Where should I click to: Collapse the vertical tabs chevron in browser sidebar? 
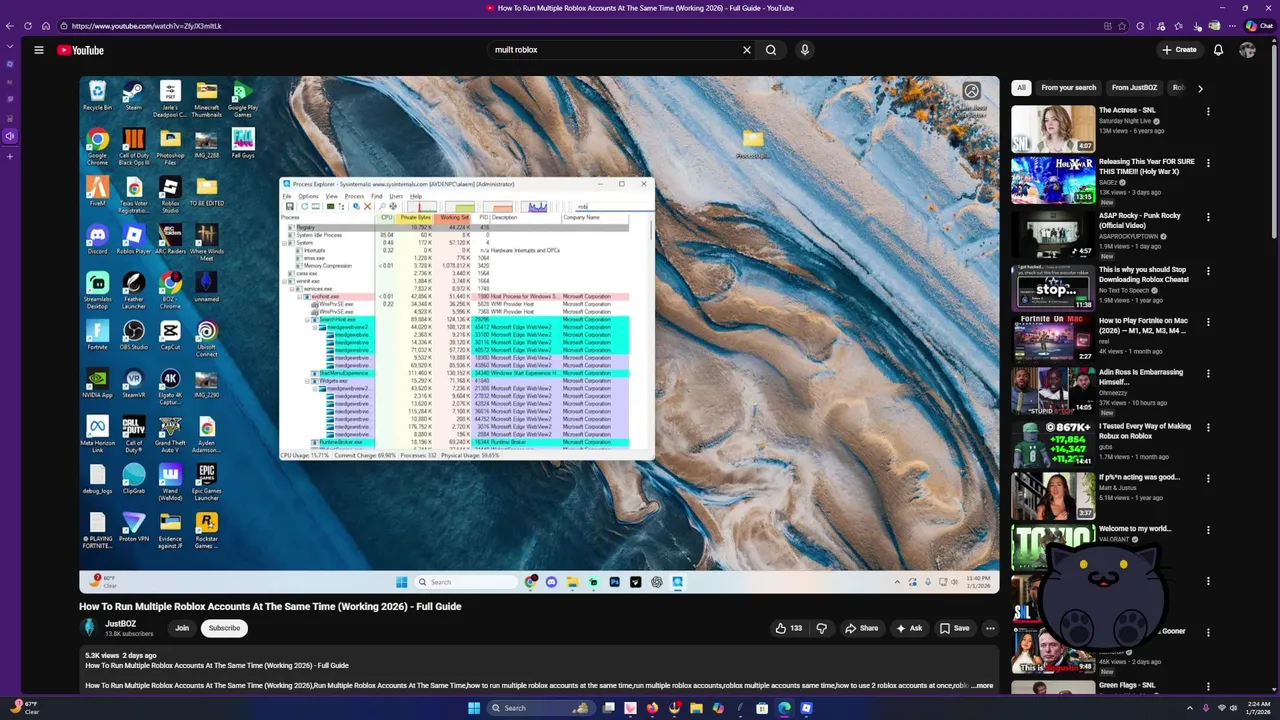10,46
